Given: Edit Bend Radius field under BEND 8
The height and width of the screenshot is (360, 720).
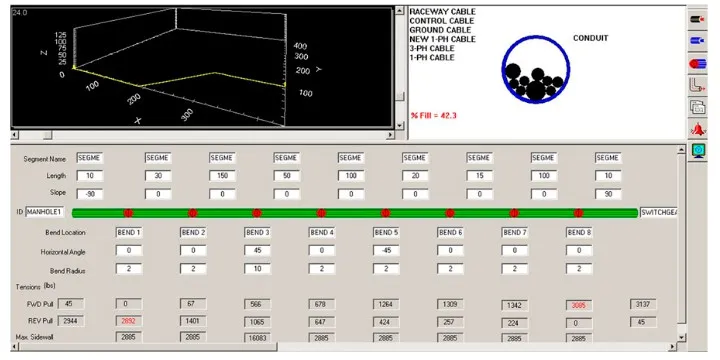Looking at the screenshot, I should (x=579, y=269).
